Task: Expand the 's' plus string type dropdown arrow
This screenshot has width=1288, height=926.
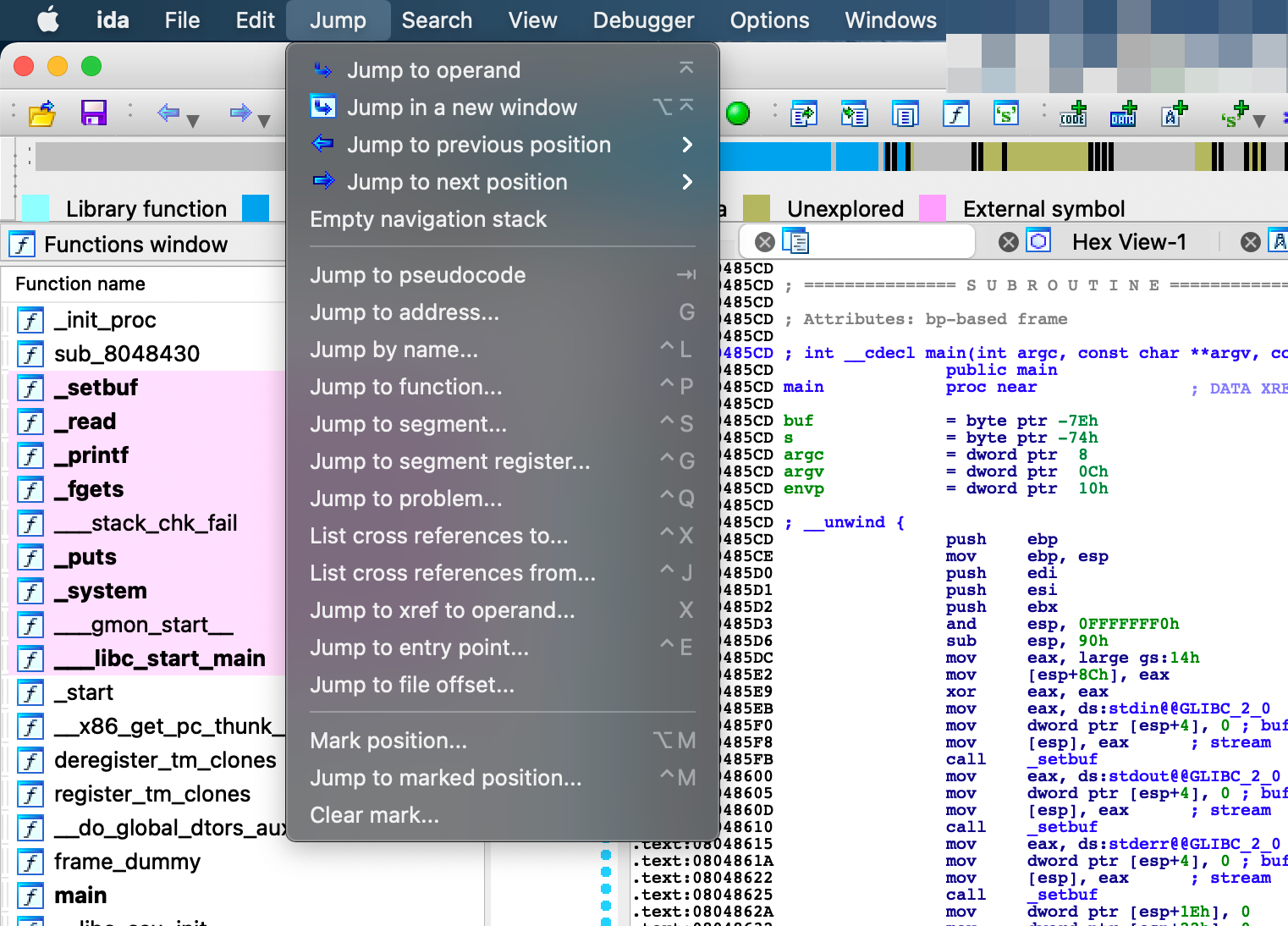Action: pyautogui.click(x=1259, y=121)
